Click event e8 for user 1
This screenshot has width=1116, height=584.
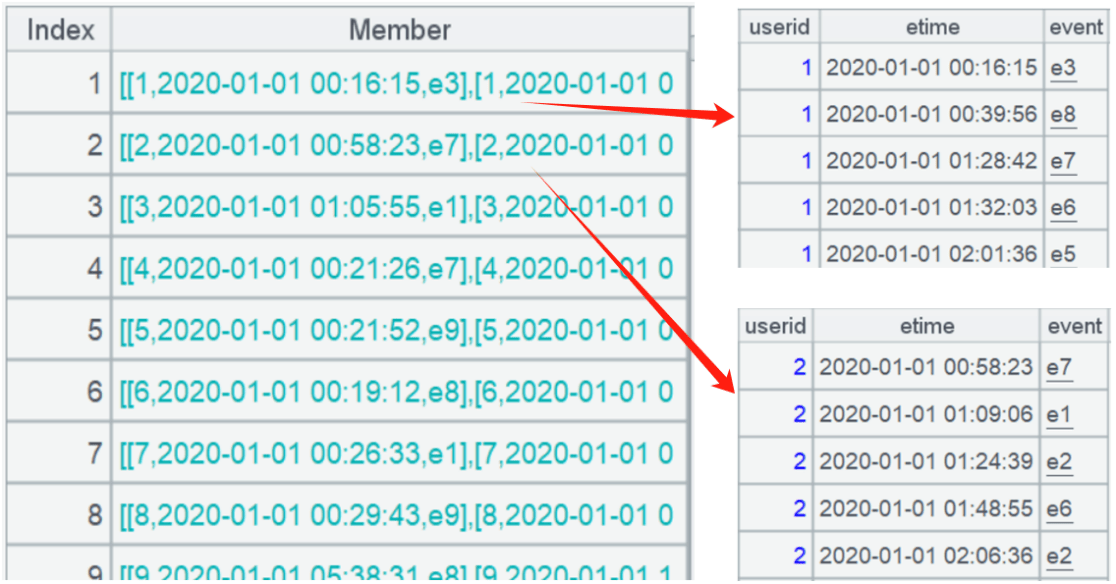click(x=1063, y=114)
